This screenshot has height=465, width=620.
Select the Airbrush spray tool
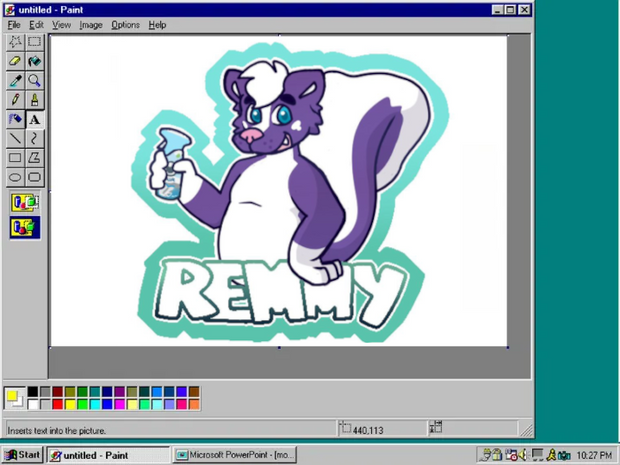pos(15,119)
